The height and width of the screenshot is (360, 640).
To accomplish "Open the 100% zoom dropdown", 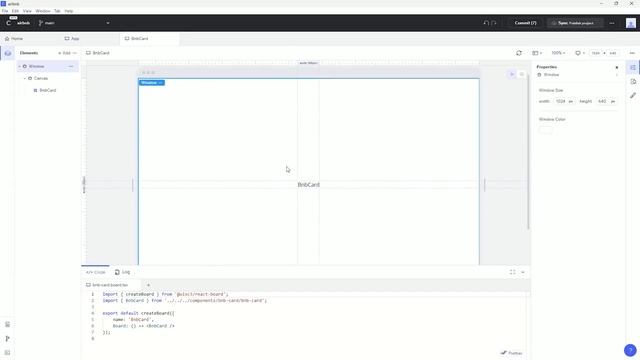I will click(x=558, y=53).
